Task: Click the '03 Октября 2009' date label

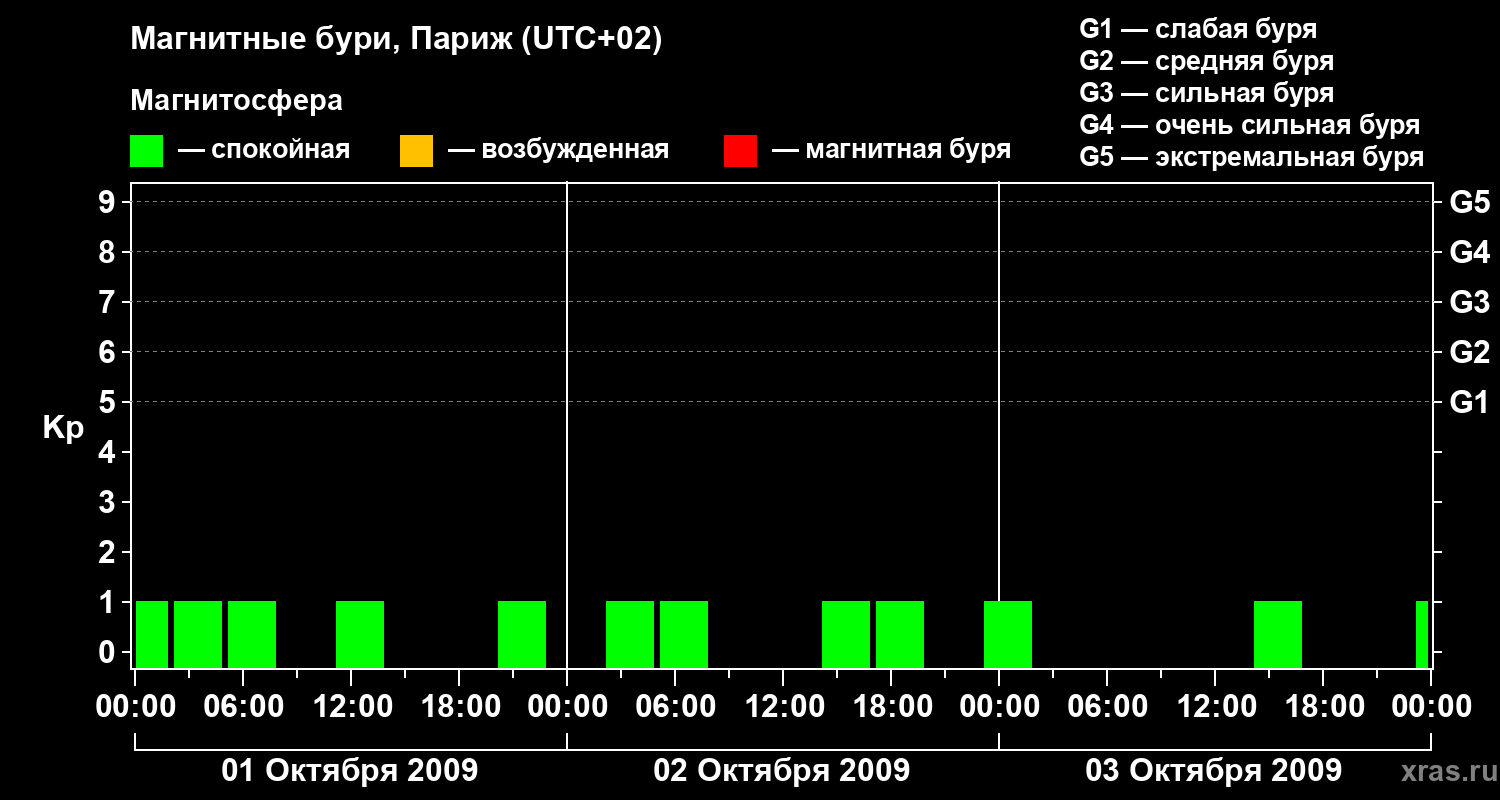Action: (x=1214, y=771)
